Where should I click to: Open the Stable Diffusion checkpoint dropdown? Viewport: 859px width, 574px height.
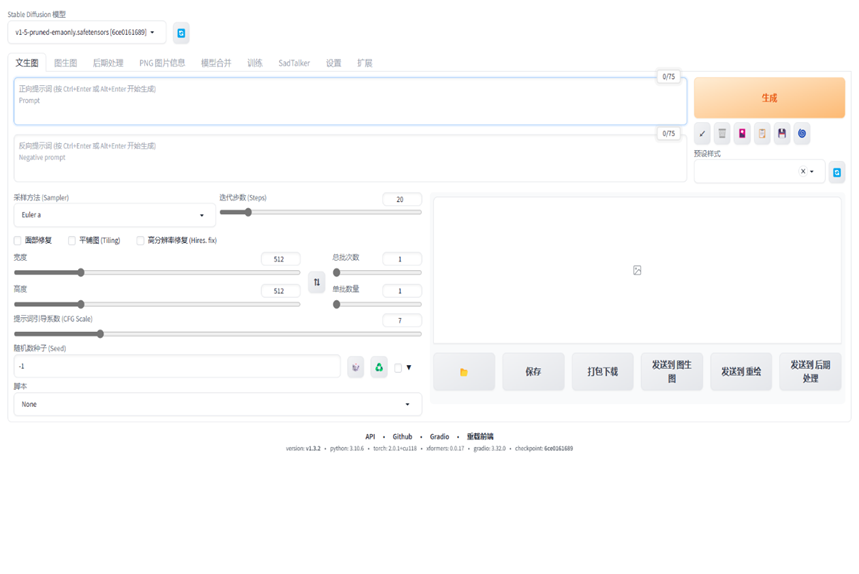pyautogui.click(x=87, y=32)
